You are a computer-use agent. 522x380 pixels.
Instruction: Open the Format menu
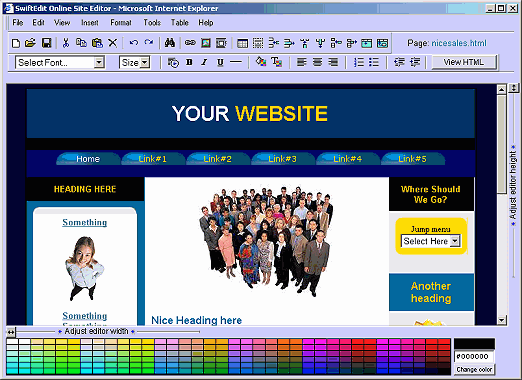click(x=121, y=23)
